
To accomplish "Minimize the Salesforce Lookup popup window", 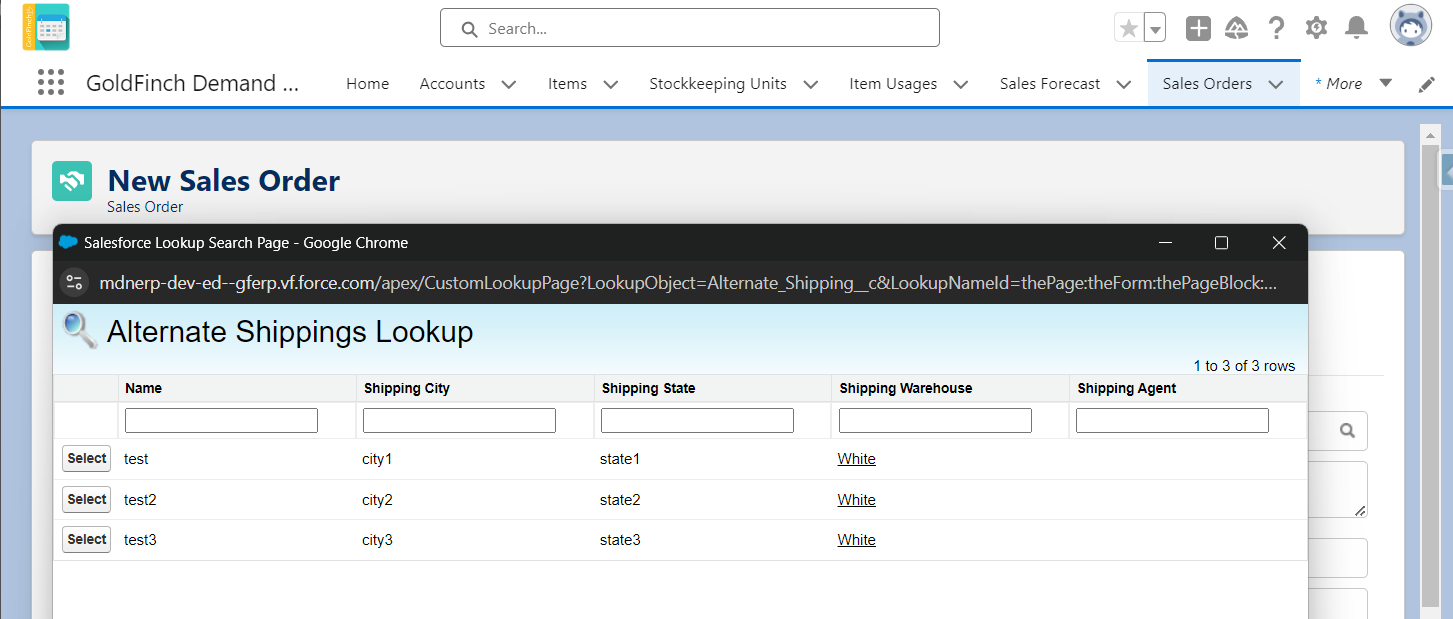I will [1164, 243].
